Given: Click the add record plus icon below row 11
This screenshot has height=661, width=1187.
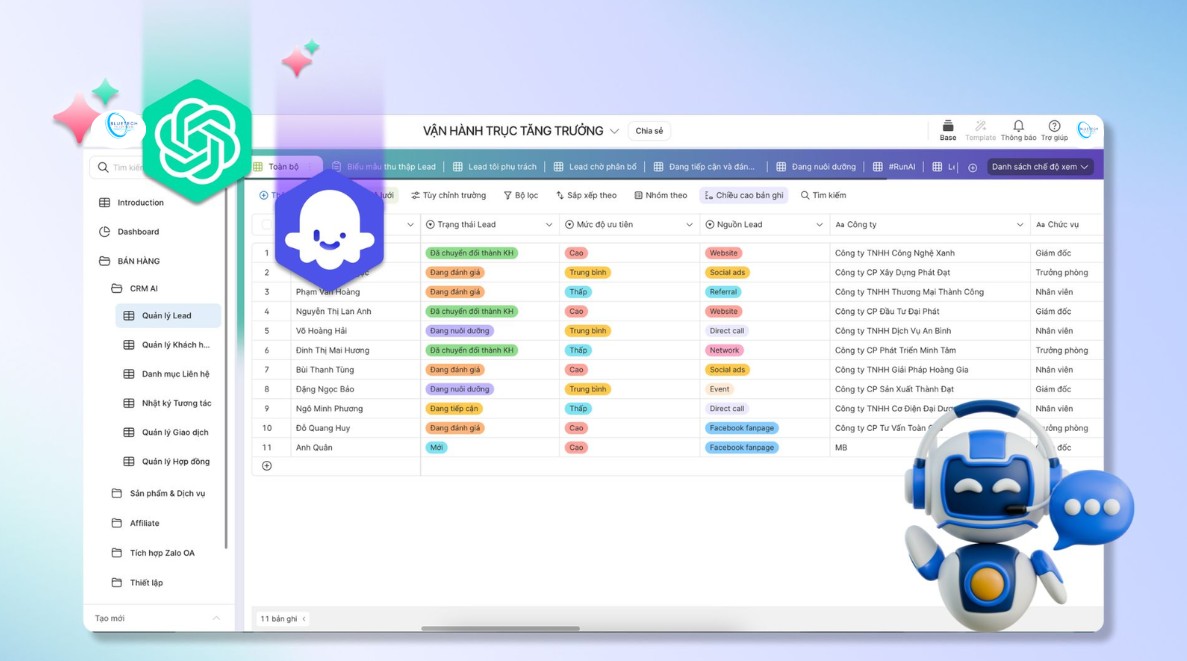Looking at the screenshot, I should tap(266, 466).
